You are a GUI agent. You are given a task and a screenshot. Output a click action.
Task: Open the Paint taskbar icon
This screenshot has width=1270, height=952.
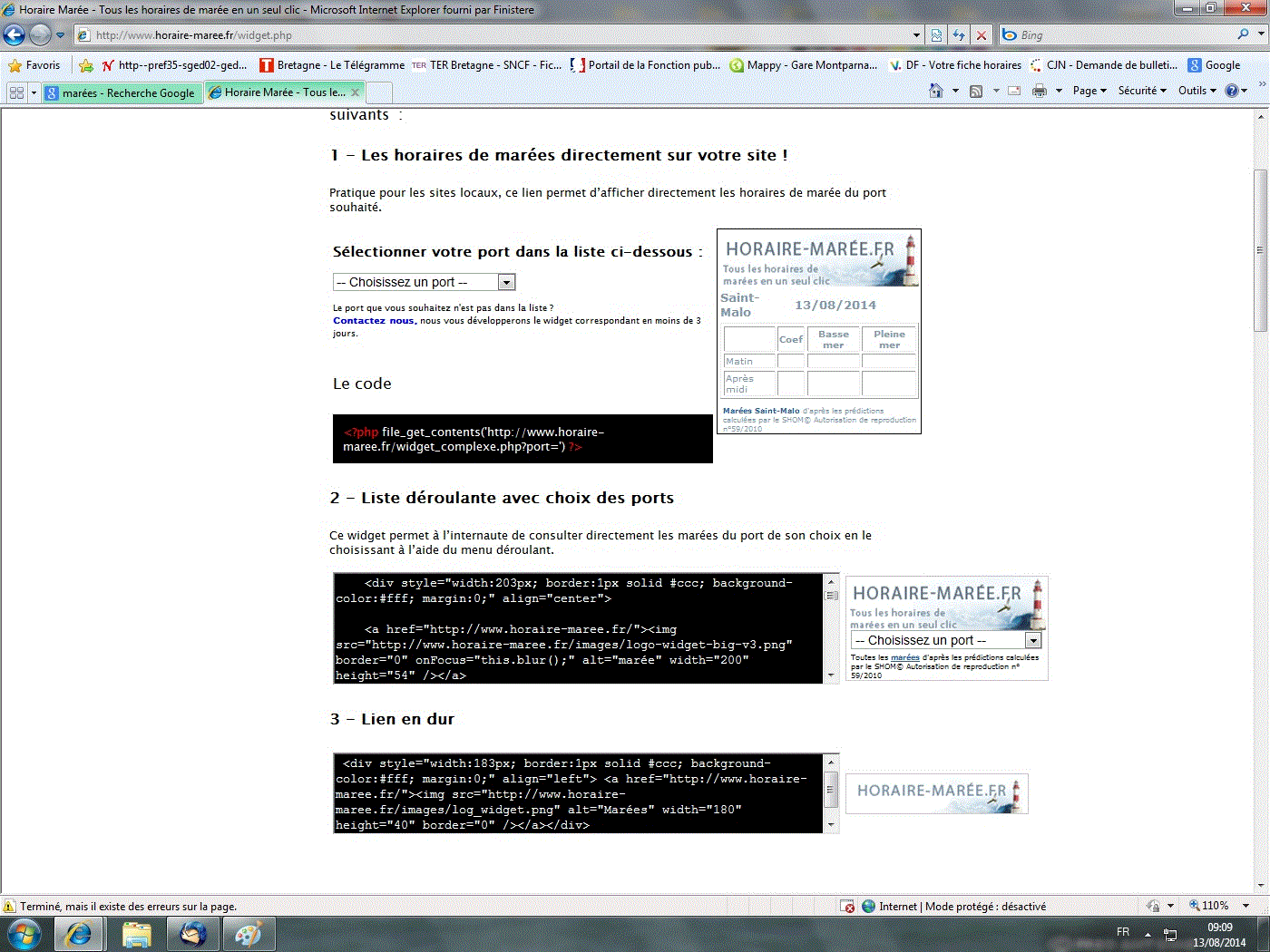coord(249,934)
